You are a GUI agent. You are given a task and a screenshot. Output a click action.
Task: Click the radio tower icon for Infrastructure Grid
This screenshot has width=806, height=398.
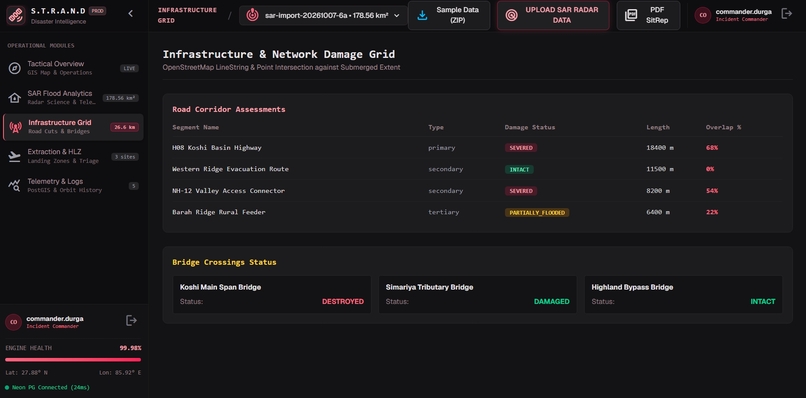click(x=15, y=127)
